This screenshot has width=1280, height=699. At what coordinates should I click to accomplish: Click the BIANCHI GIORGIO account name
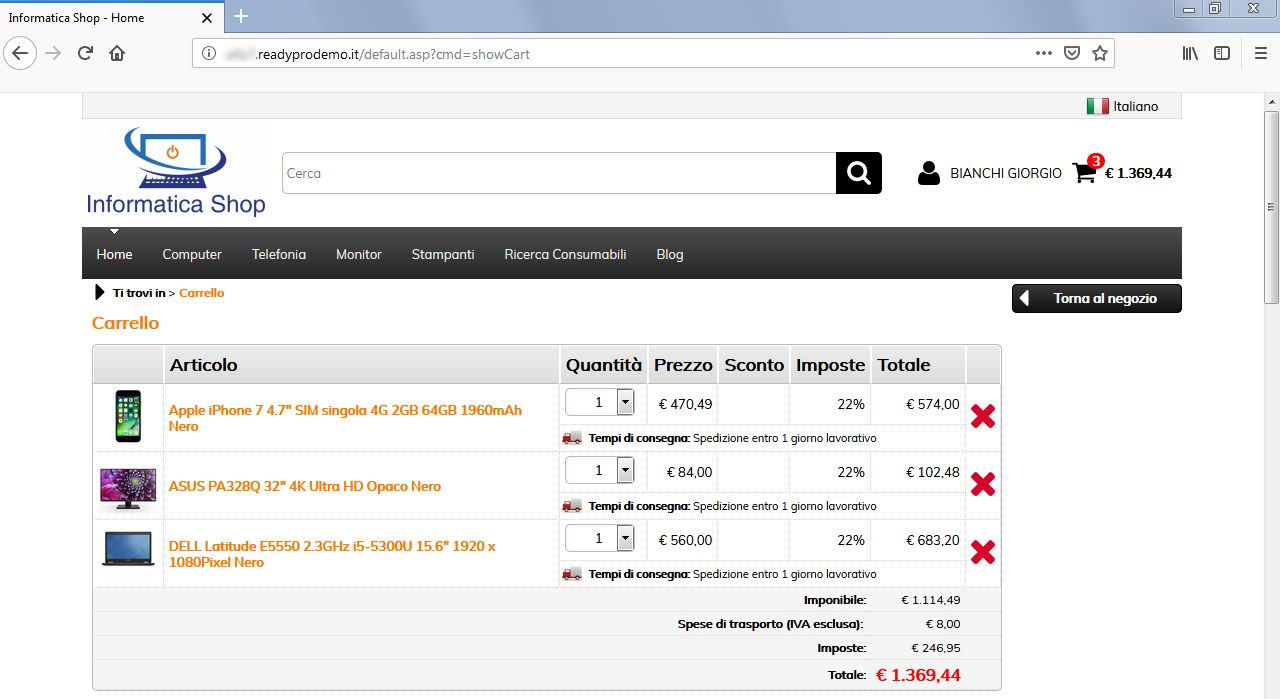coord(1006,173)
